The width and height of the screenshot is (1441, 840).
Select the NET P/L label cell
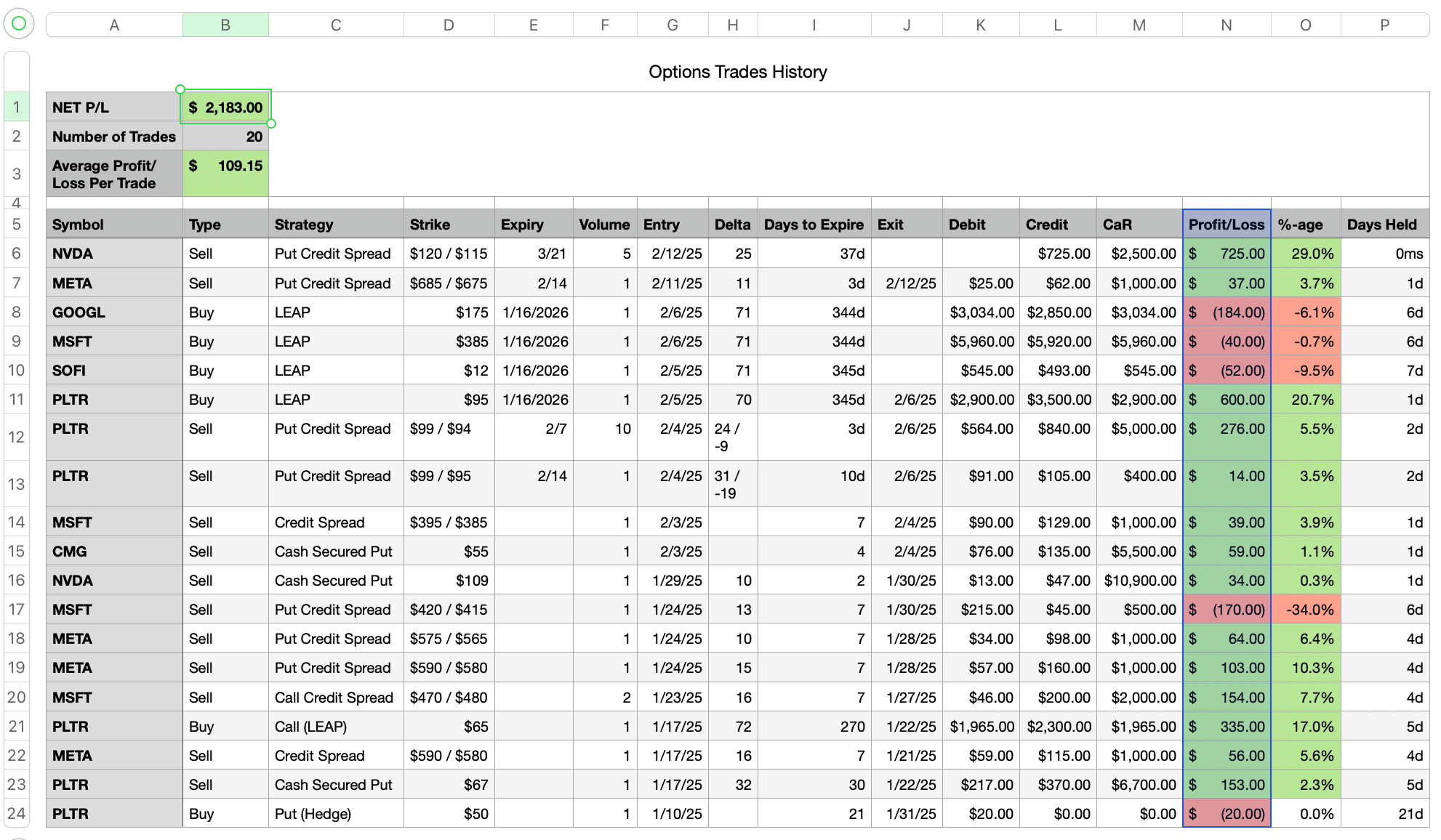coord(114,107)
